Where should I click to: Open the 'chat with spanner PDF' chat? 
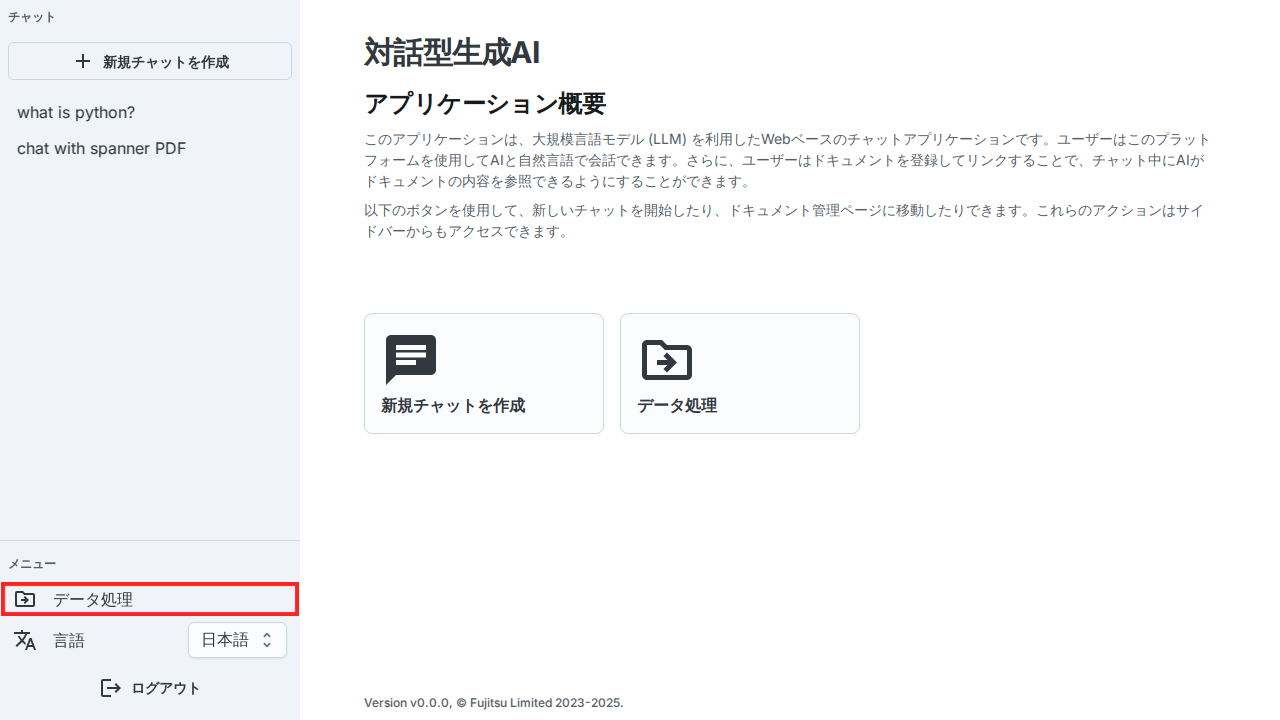101,148
